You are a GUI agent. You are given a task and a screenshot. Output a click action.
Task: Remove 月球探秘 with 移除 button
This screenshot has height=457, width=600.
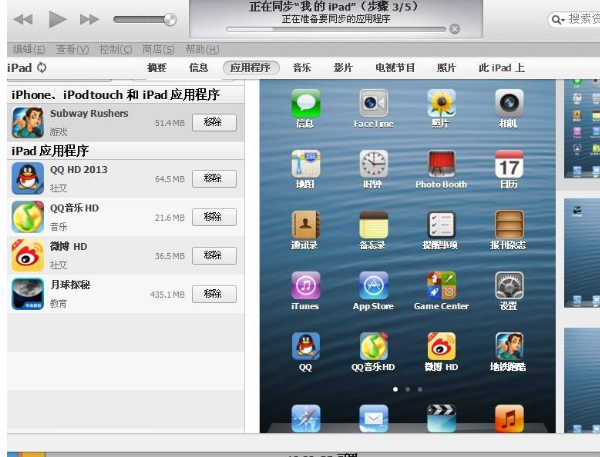tap(214, 294)
